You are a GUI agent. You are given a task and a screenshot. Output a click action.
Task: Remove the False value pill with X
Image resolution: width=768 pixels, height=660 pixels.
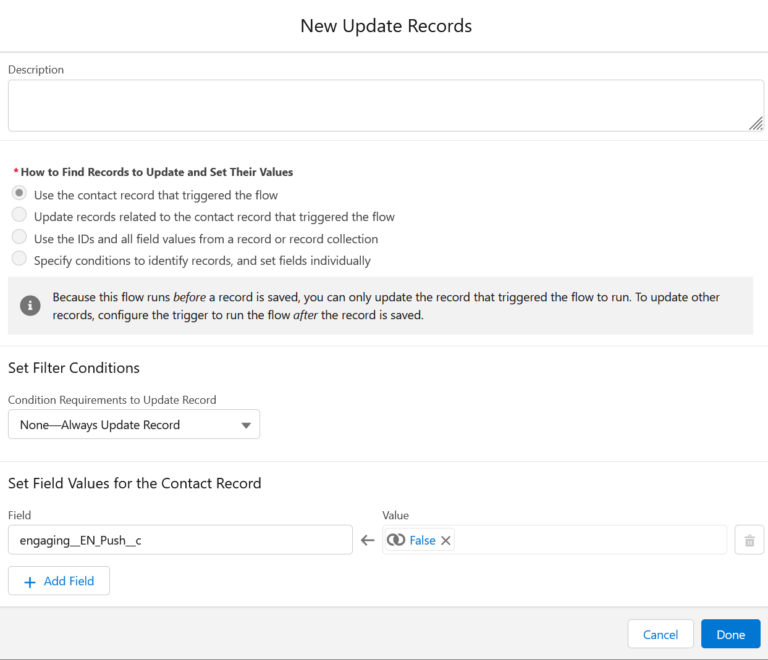pyautogui.click(x=446, y=540)
